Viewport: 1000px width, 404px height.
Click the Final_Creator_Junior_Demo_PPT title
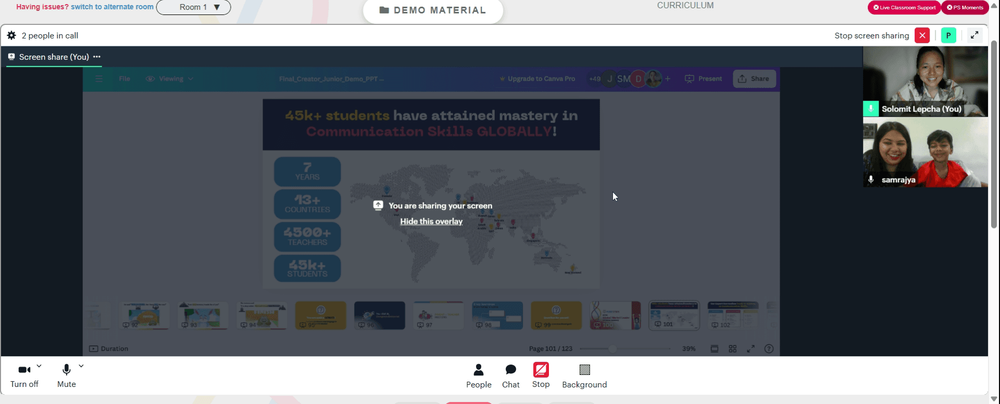(x=332, y=79)
